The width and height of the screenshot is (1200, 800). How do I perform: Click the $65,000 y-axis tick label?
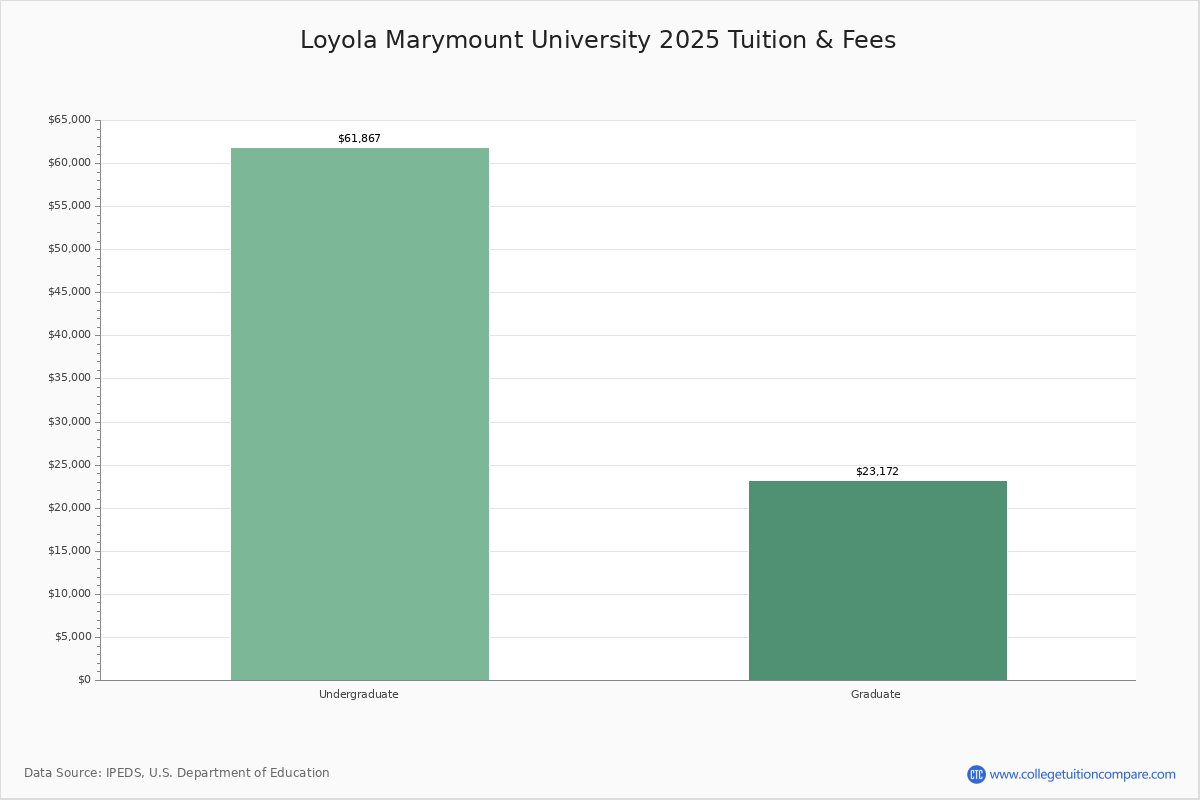click(x=69, y=118)
